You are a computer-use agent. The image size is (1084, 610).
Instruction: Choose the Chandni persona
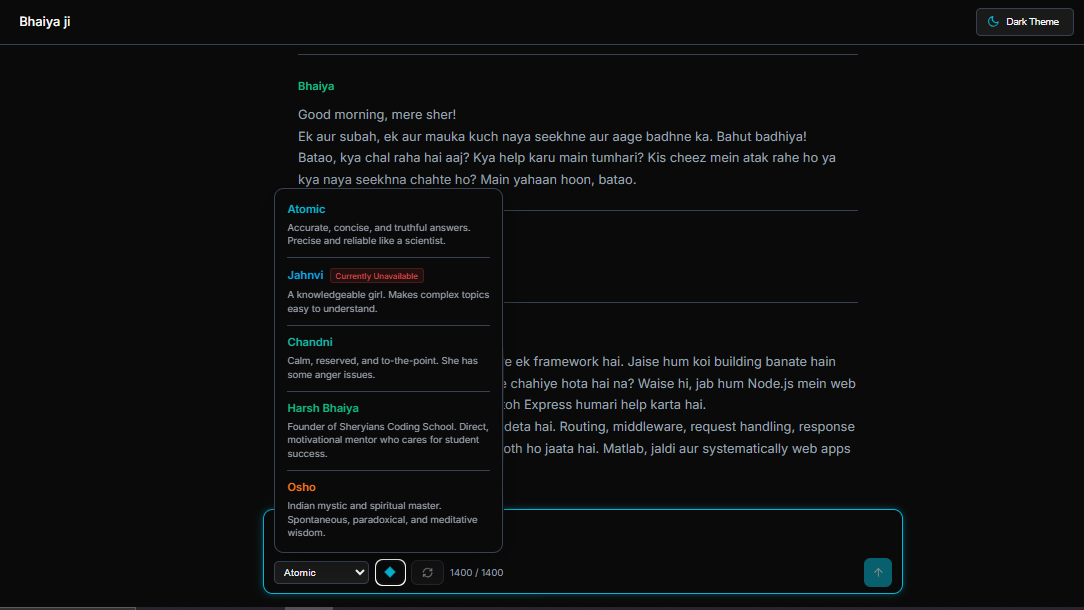(x=310, y=342)
